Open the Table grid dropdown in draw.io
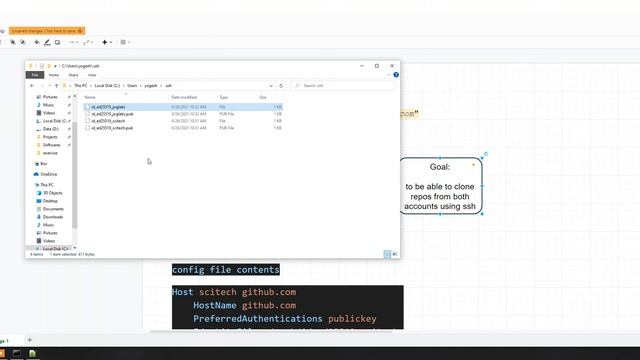The width and height of the screenshot is (640, 360). coord(125,42)
